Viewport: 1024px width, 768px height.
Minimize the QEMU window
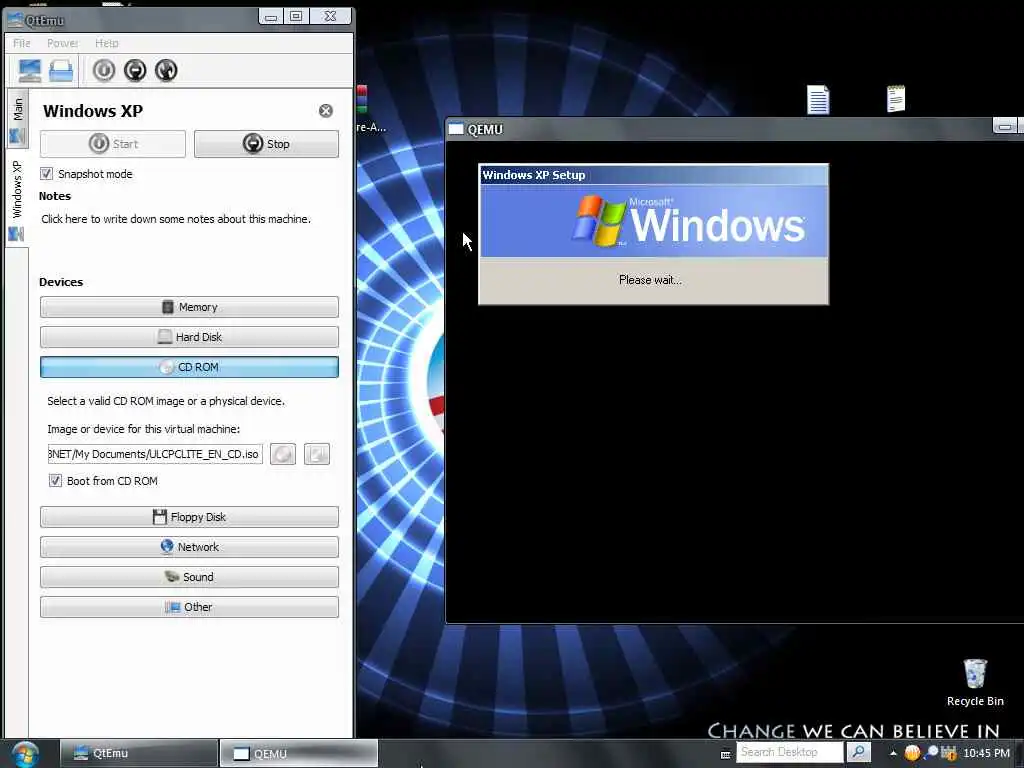click(x=1004, y=126)
